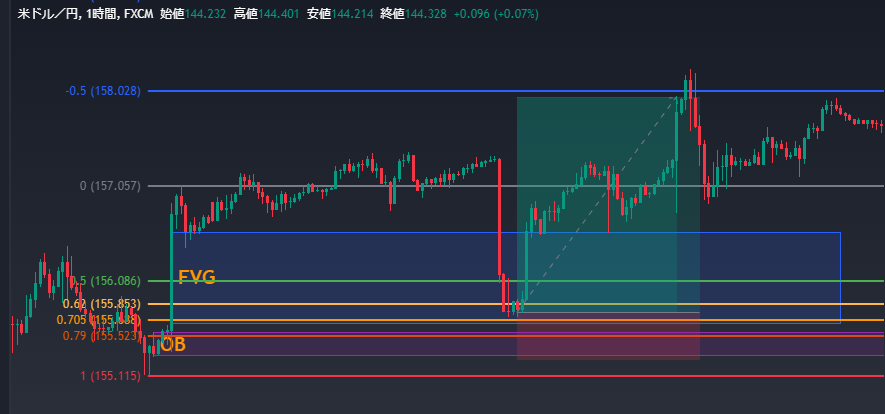
Task: Click the red stop-loss zone
Action: (x=608, y=342)
